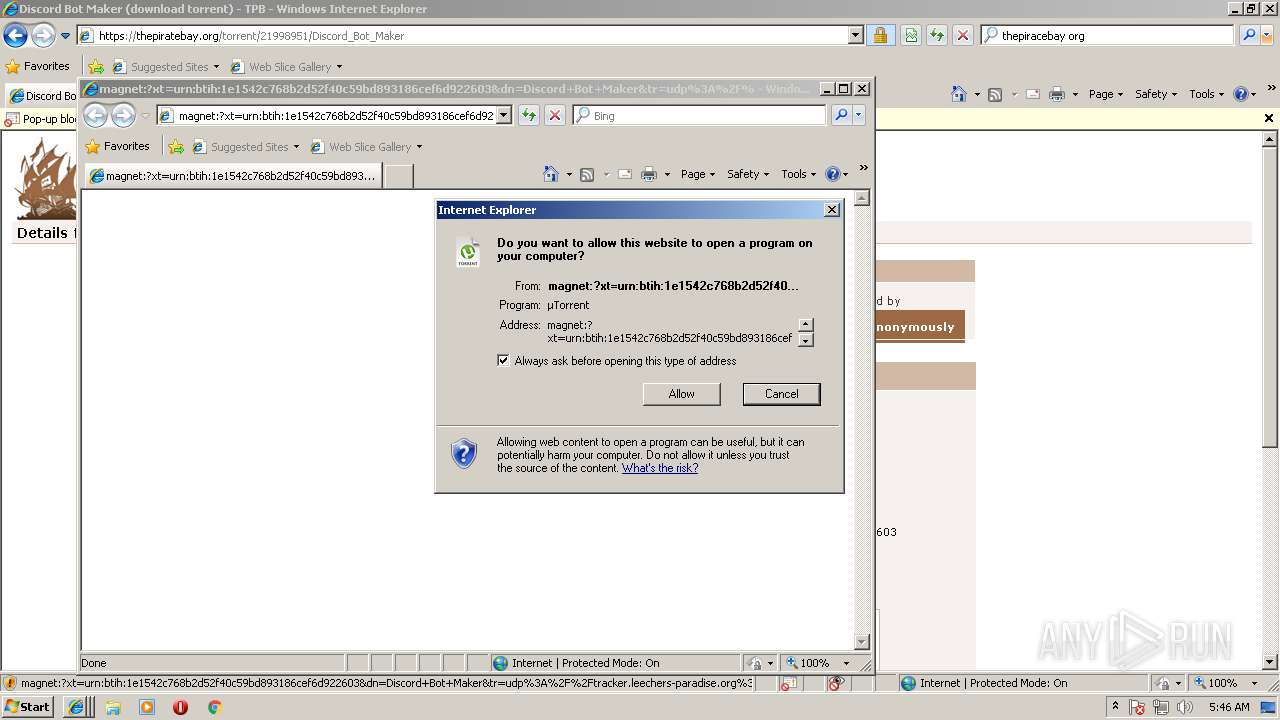The height and width of the screenshot is (720, 1280).
Task: Click Forward arrow in main TPB window
Action: pos(43,36)
